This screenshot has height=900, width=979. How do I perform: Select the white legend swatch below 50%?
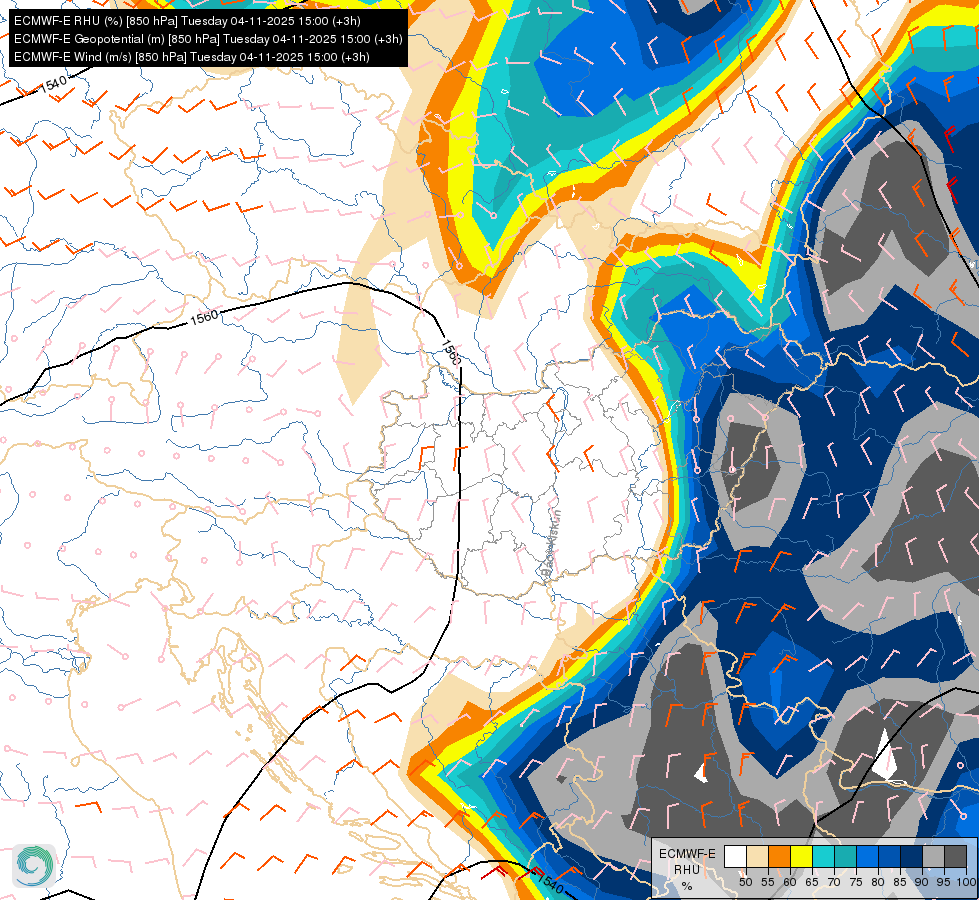click(735, 857)
